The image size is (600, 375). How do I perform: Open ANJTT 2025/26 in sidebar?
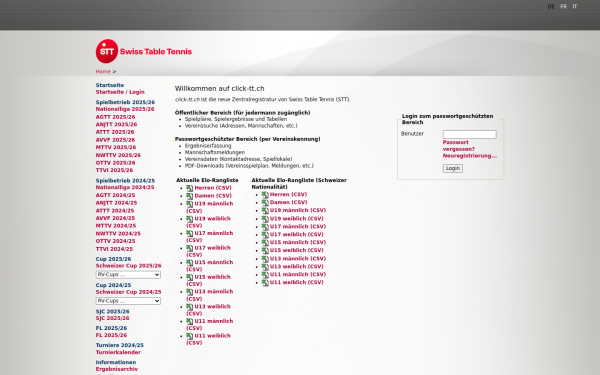[116, 125]
